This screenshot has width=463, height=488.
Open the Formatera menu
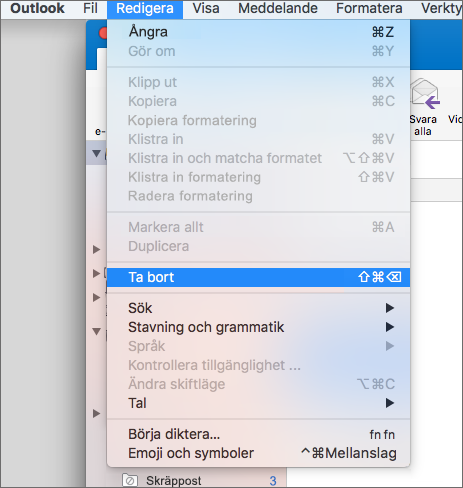369,8
